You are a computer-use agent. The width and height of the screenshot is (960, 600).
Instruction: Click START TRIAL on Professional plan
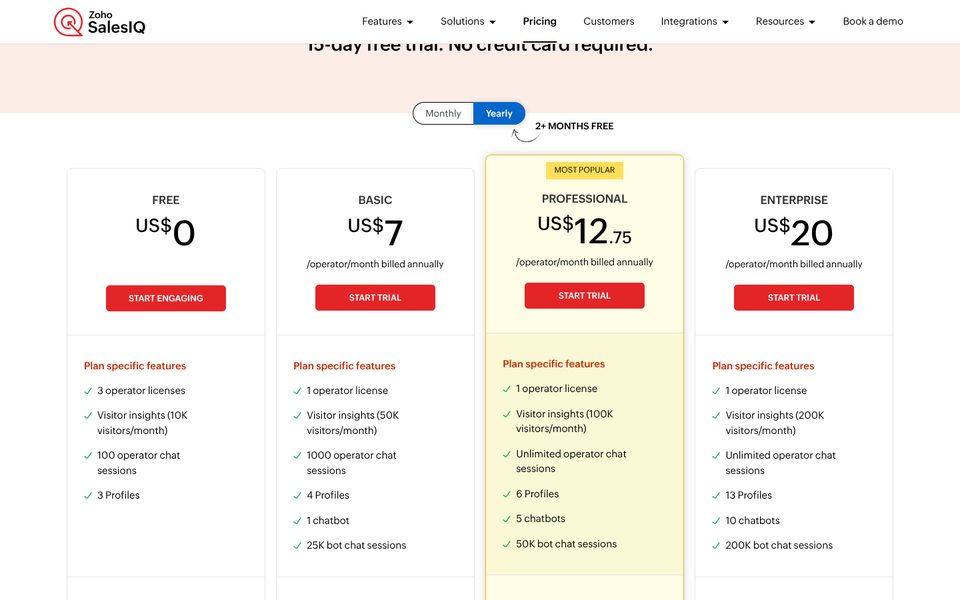point(585,296)
